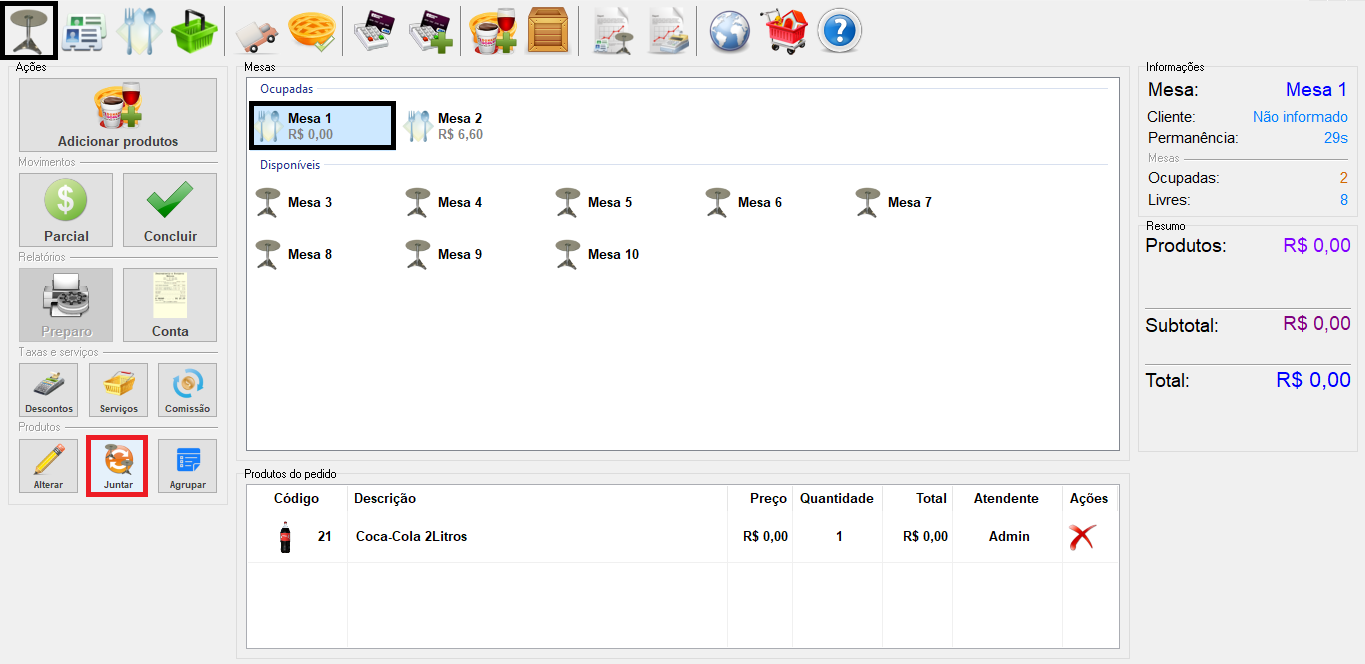Click the blue help question mark icon

point(840,32)
